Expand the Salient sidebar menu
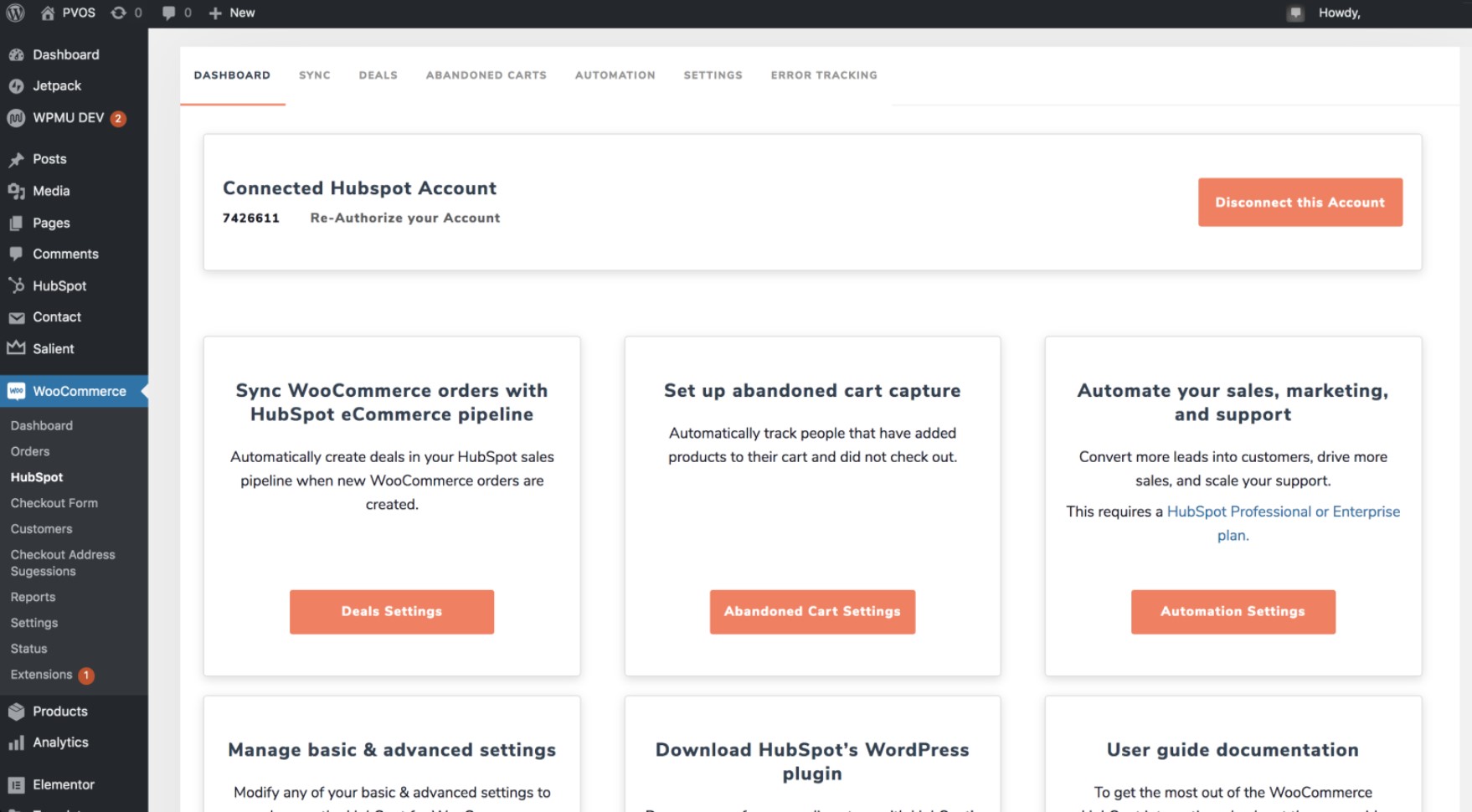The width and height of the screenshot is (1472, 812). 53,348
